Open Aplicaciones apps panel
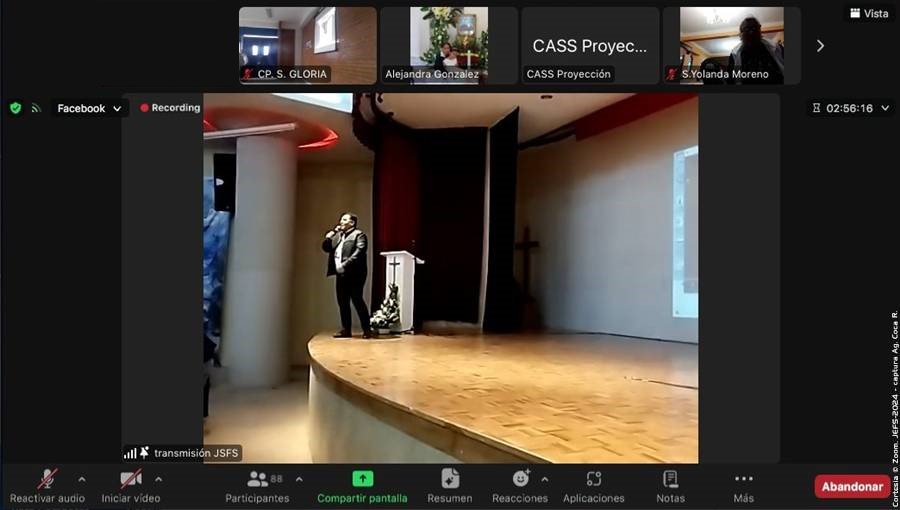 pos(593,486)
